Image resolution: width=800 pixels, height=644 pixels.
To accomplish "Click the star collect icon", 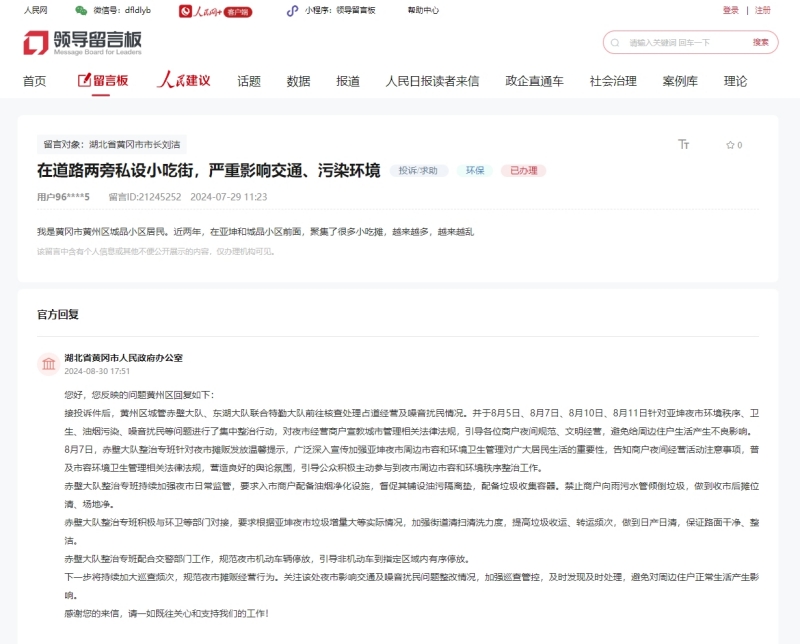I will pyautogui.click(x=731, y=145).
